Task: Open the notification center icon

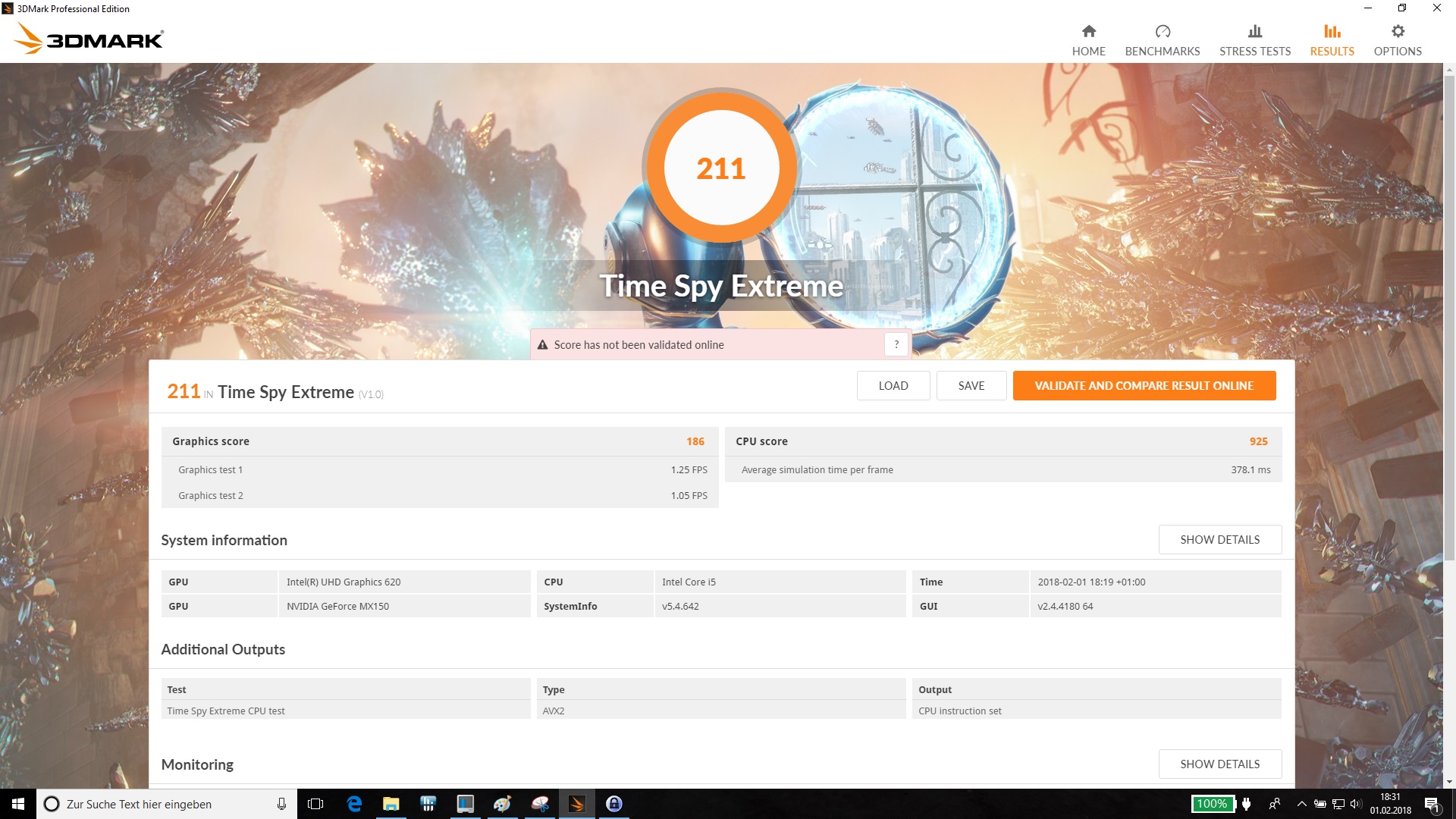Action: [x=1432, y=804]
